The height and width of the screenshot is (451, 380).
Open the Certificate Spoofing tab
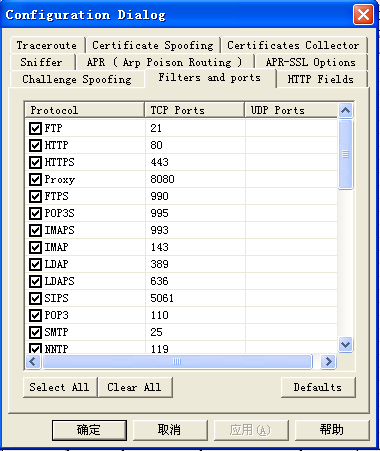point(153,45)
